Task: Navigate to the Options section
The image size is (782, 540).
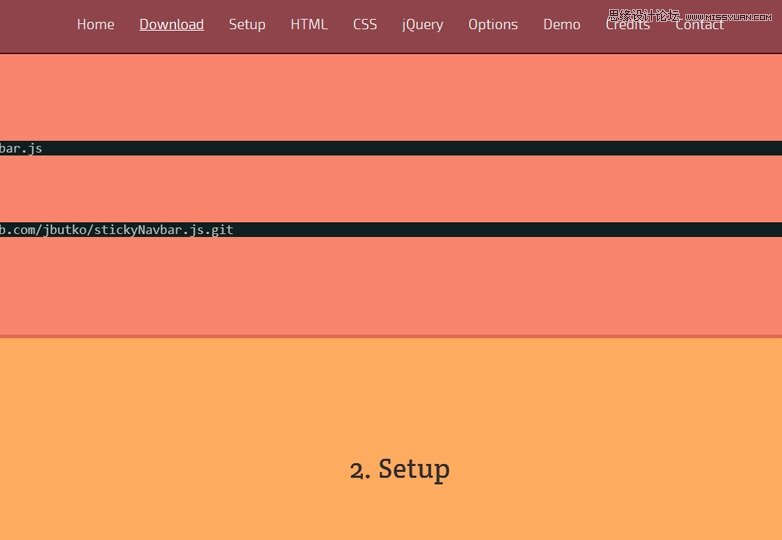Action: [493, 25]
